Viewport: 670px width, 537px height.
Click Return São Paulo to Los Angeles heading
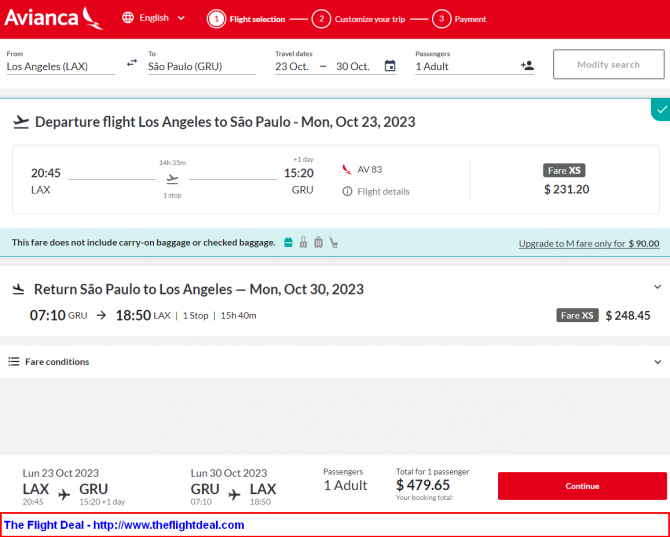pos(199,289)
